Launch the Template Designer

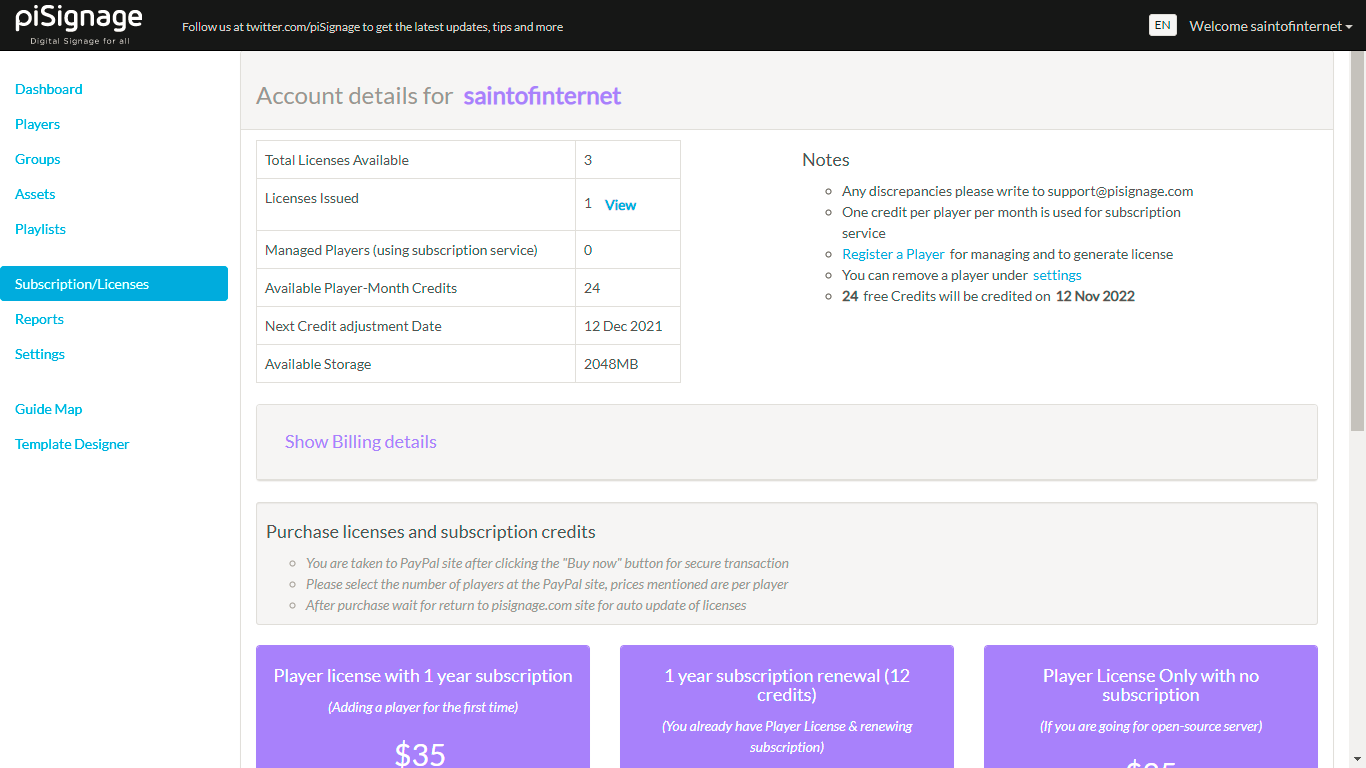point(72,444)
